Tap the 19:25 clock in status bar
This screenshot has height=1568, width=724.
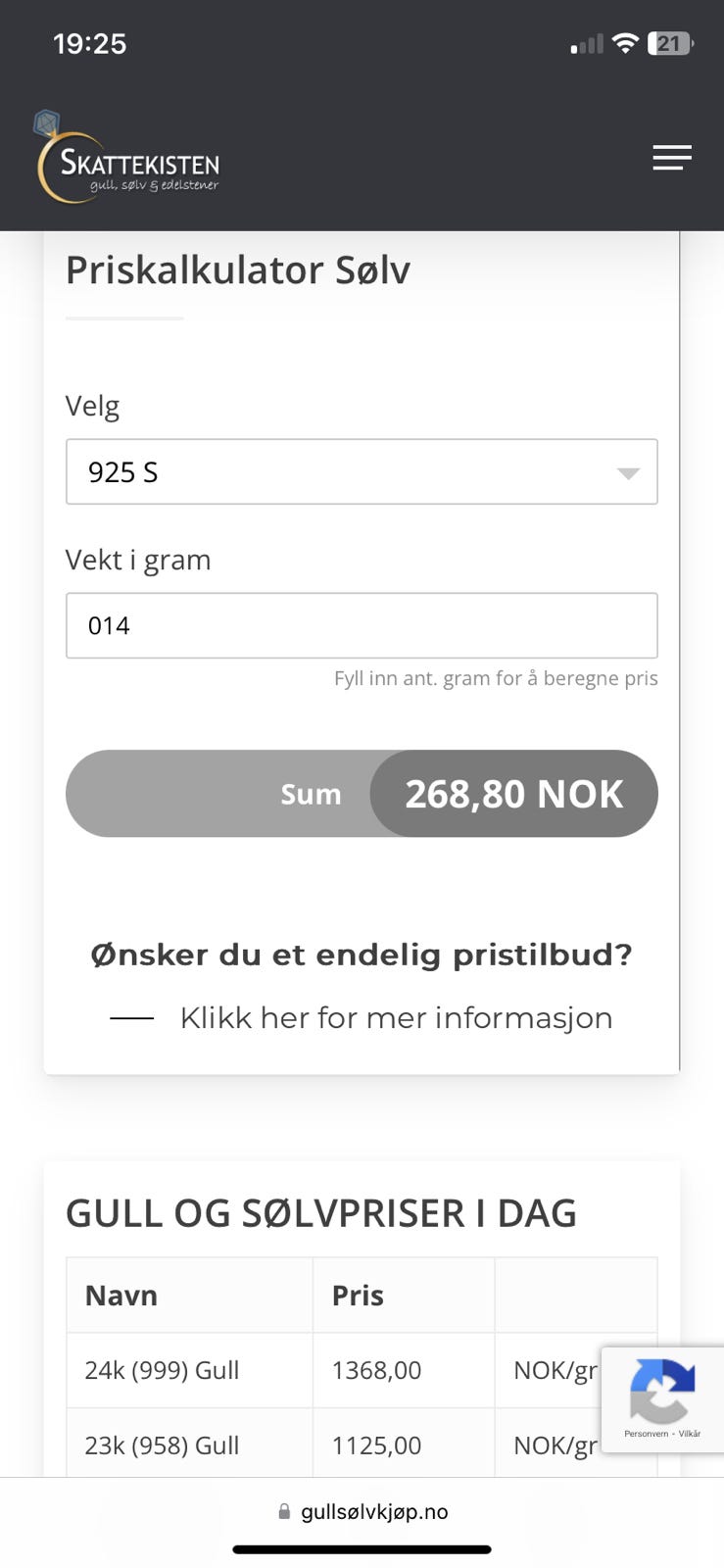tap(90, 44)
